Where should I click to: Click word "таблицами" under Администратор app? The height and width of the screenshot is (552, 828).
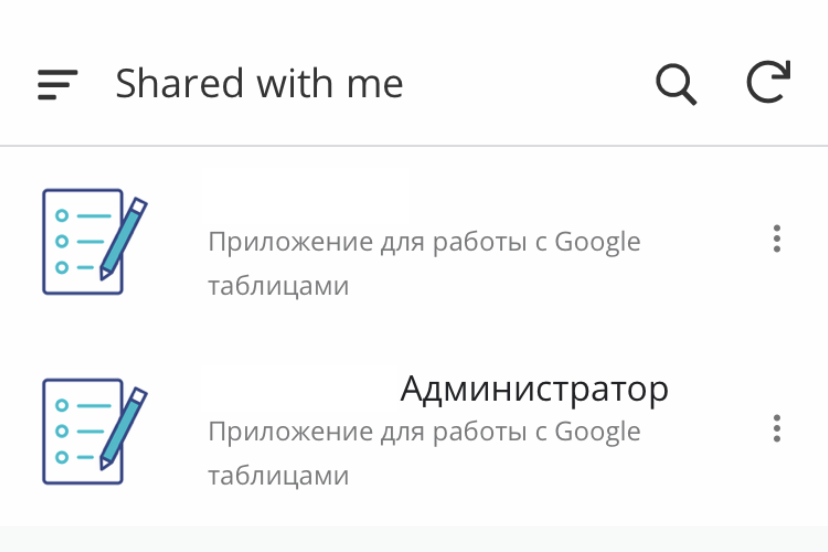click(278, 476)
